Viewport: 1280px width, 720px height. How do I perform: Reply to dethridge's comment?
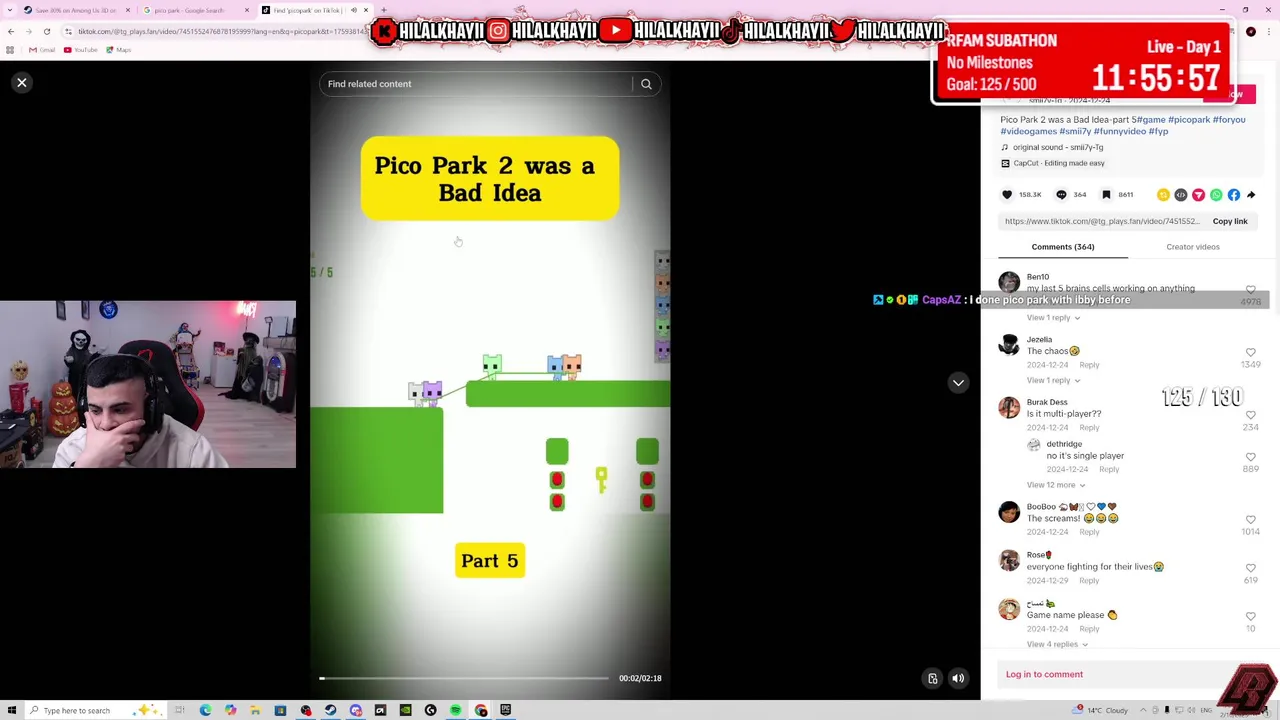[x=1109, y=469]
